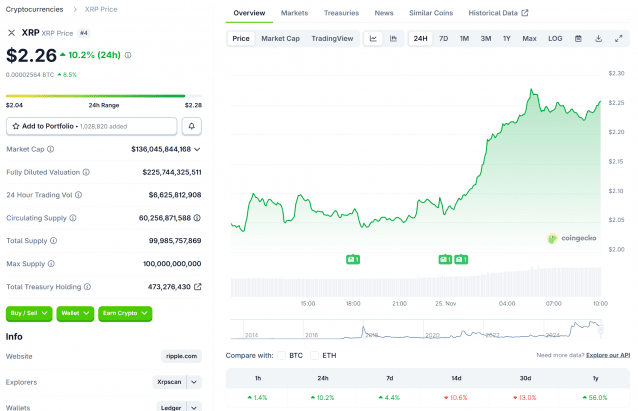The width and height of the screenshot is (638, 411).
Task: Enable the BTC compare checkbox
Action: pyautogui.click(x=280, y=355)
